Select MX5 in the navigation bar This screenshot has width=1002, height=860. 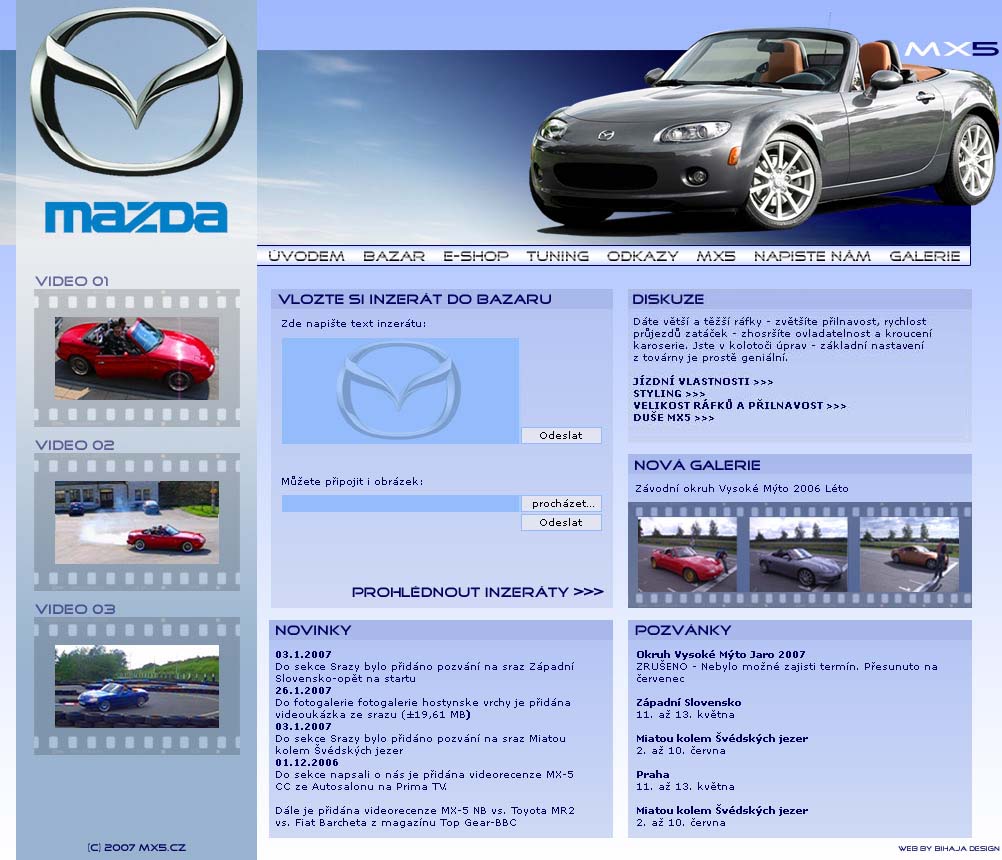716,256
